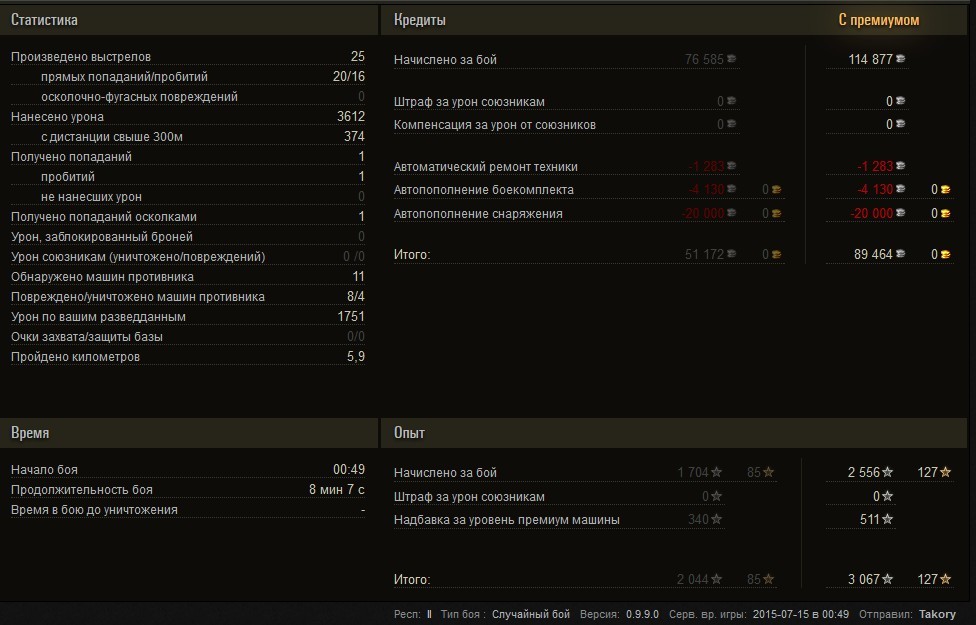This screenshot has height=625, width=976.
Task: Click the star icon beside 340
Action: 717,519
